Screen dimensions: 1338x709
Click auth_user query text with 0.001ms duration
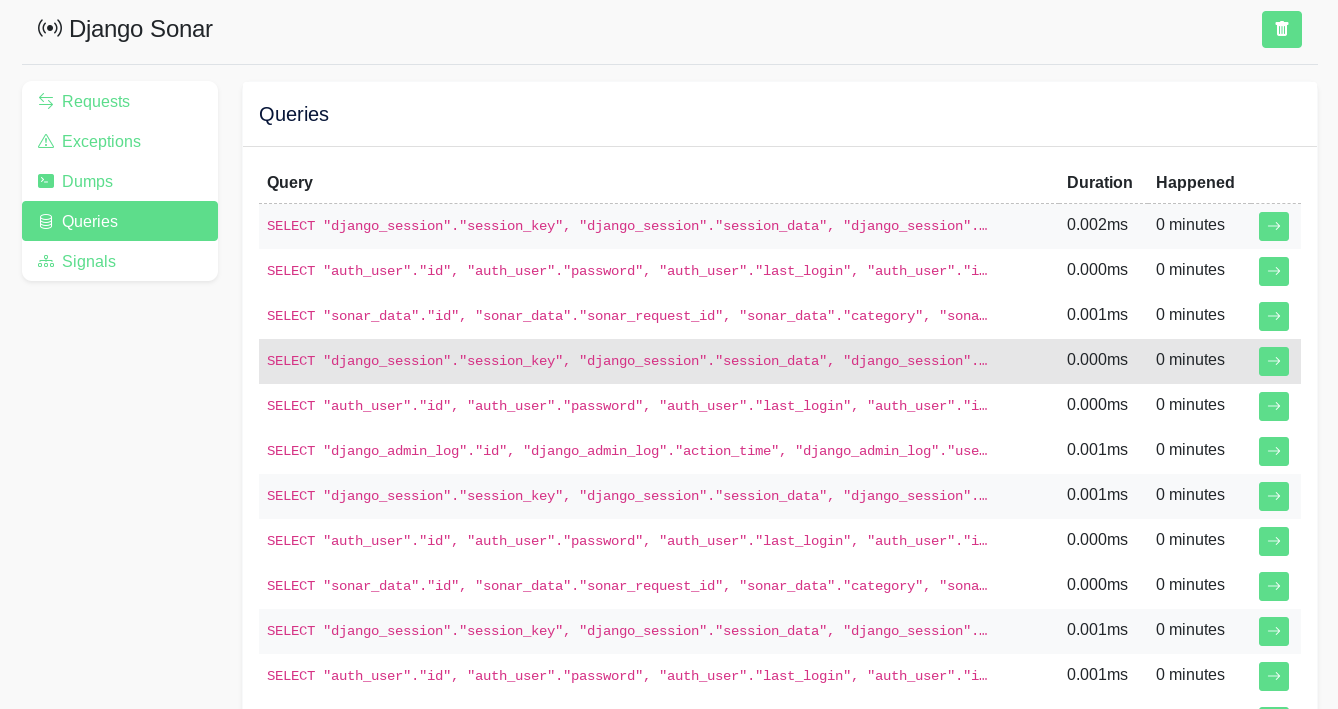tap(627, 676)
